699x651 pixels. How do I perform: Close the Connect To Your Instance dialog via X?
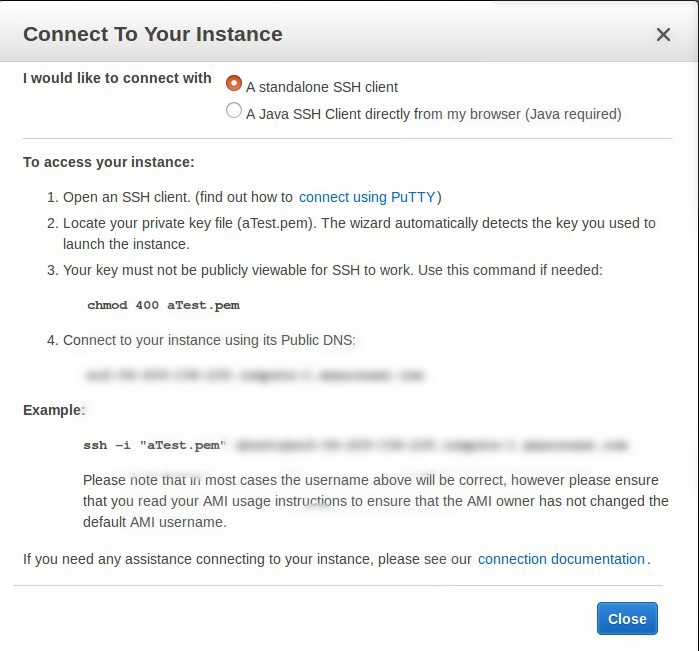663,34
